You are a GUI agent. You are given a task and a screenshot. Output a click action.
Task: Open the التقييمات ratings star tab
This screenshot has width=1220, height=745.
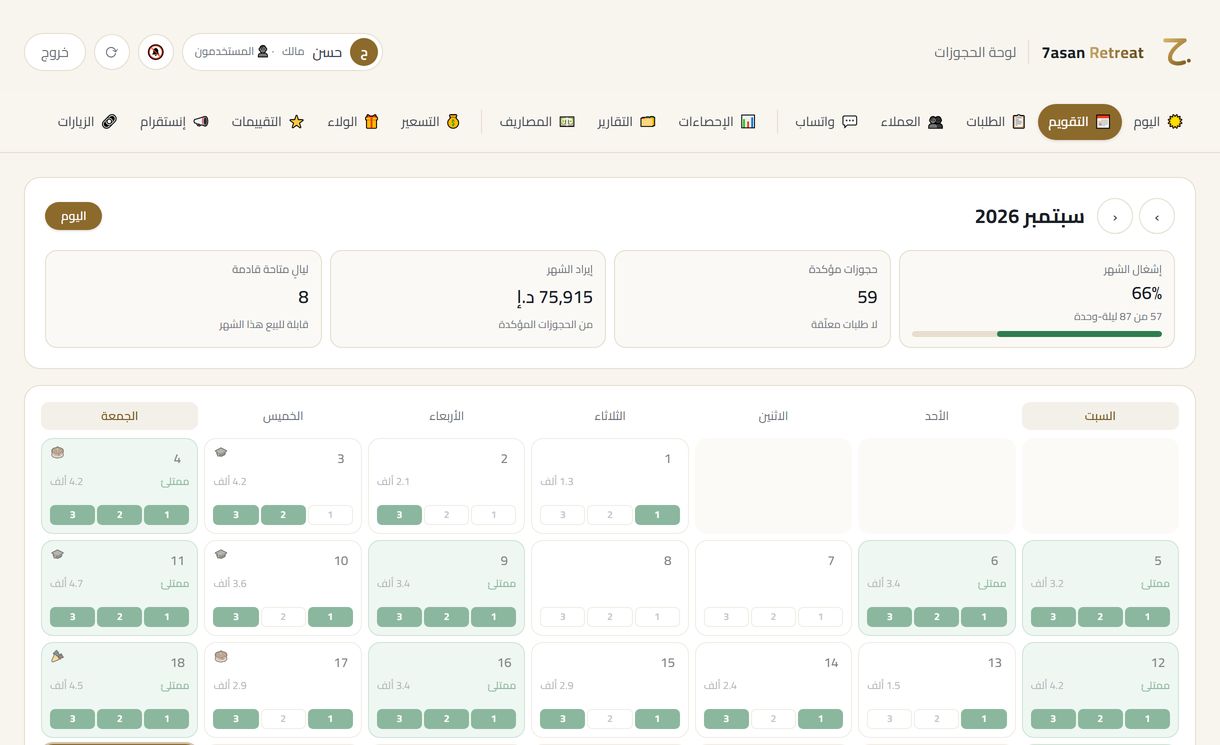pyautogui.click(x=268, y=122)
